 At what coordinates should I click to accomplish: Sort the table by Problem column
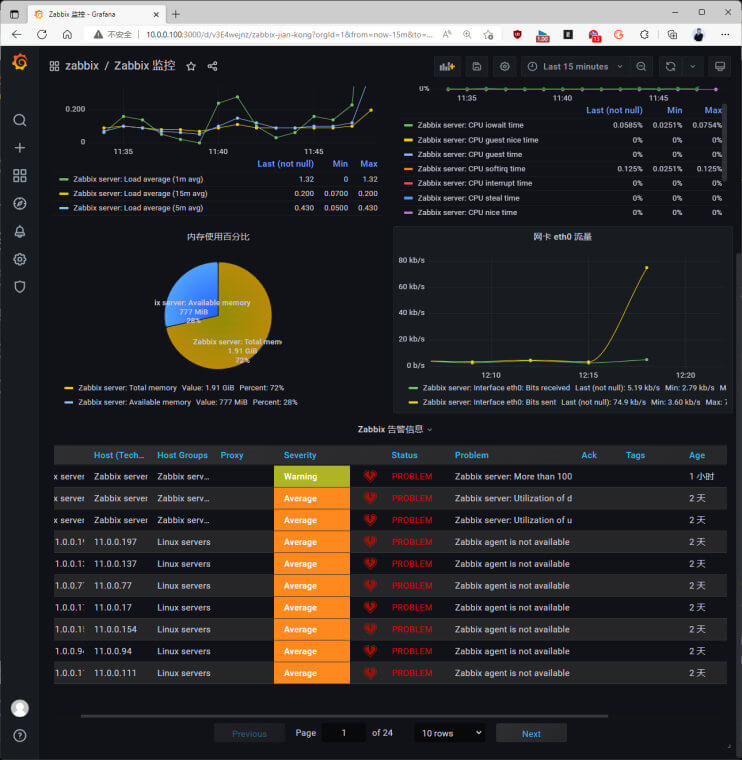pyautogui.click(x=472, y=455)
